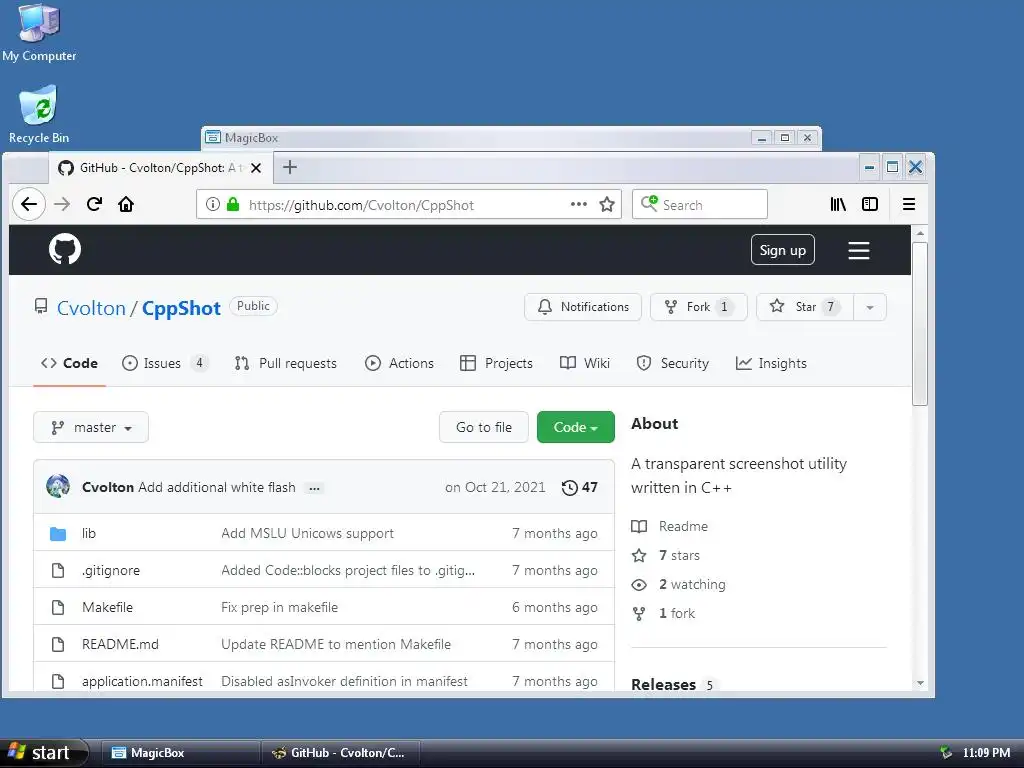Image resolution: width=1024 pixels, height=768 pixels.
Task: Click the green padlock security icon
Action: point(232,204)
